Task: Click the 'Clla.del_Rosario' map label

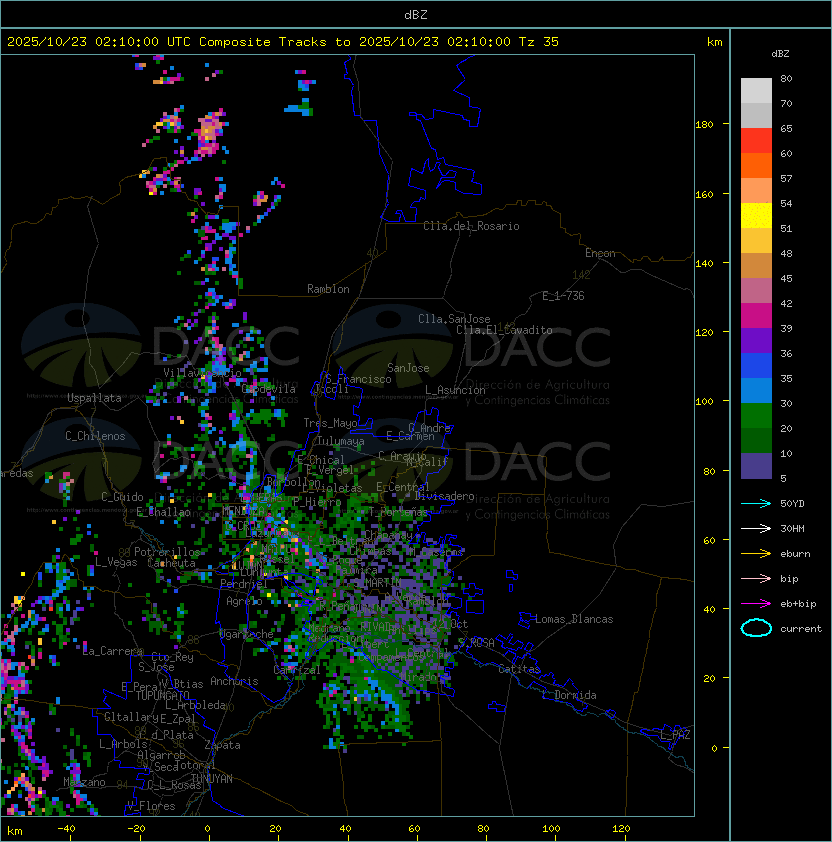Action: [471, 226]
